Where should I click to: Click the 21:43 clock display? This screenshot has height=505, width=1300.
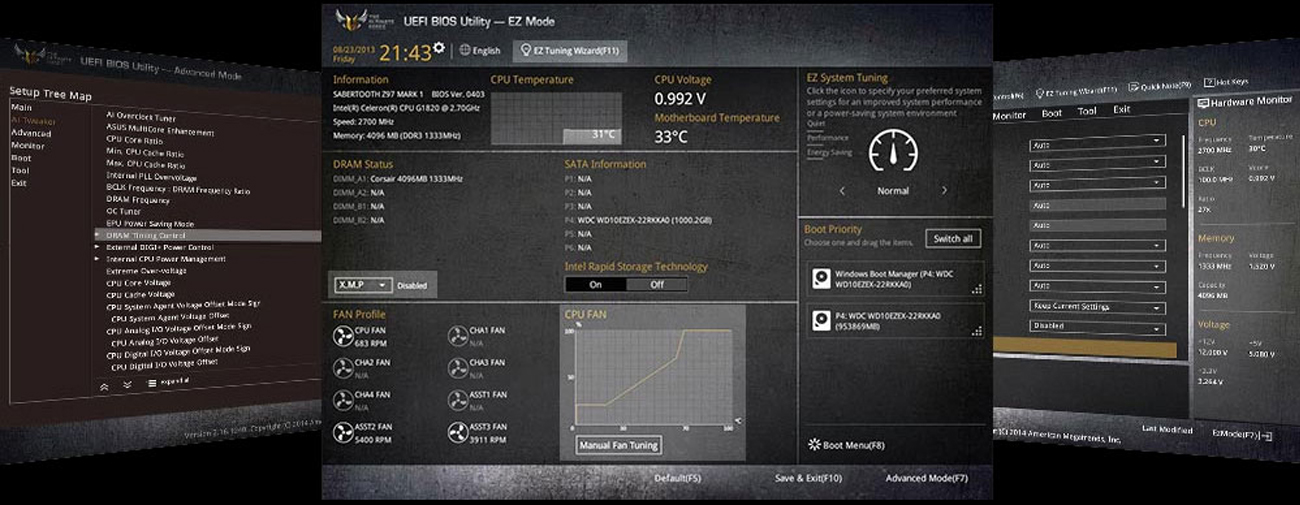pos(404,52)
